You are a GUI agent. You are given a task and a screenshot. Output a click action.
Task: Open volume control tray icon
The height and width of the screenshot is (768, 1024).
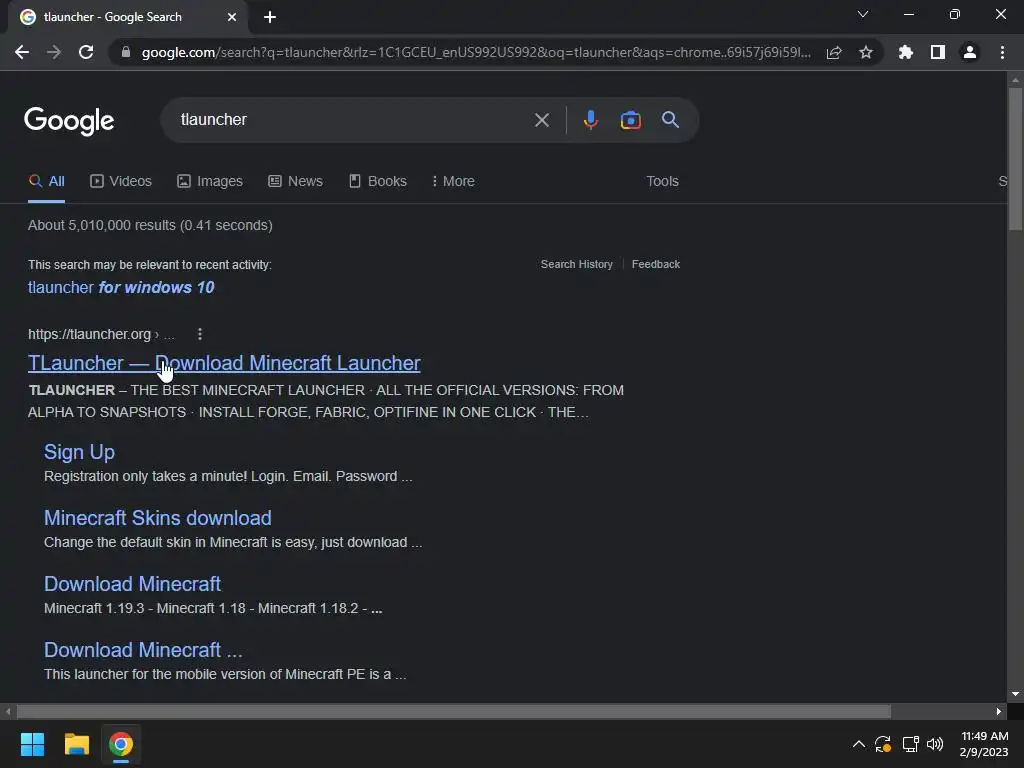[x=935, y=744]
